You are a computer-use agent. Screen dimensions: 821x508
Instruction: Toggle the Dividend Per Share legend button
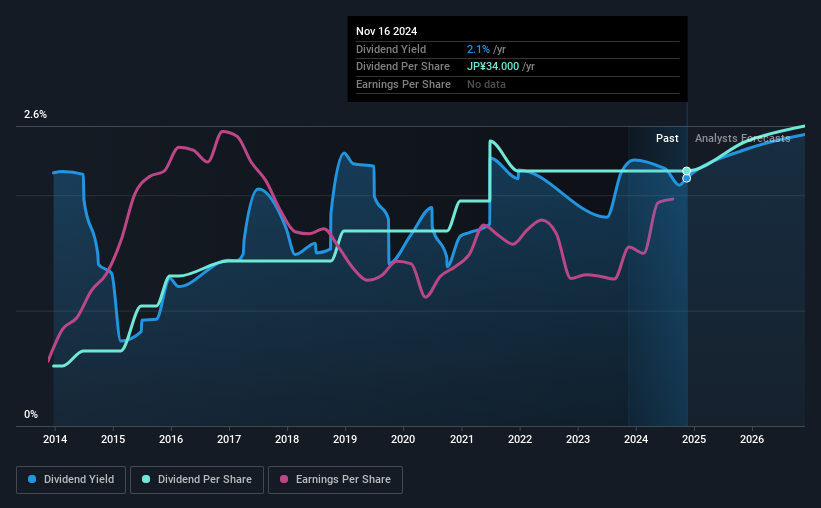pos(197,480)
